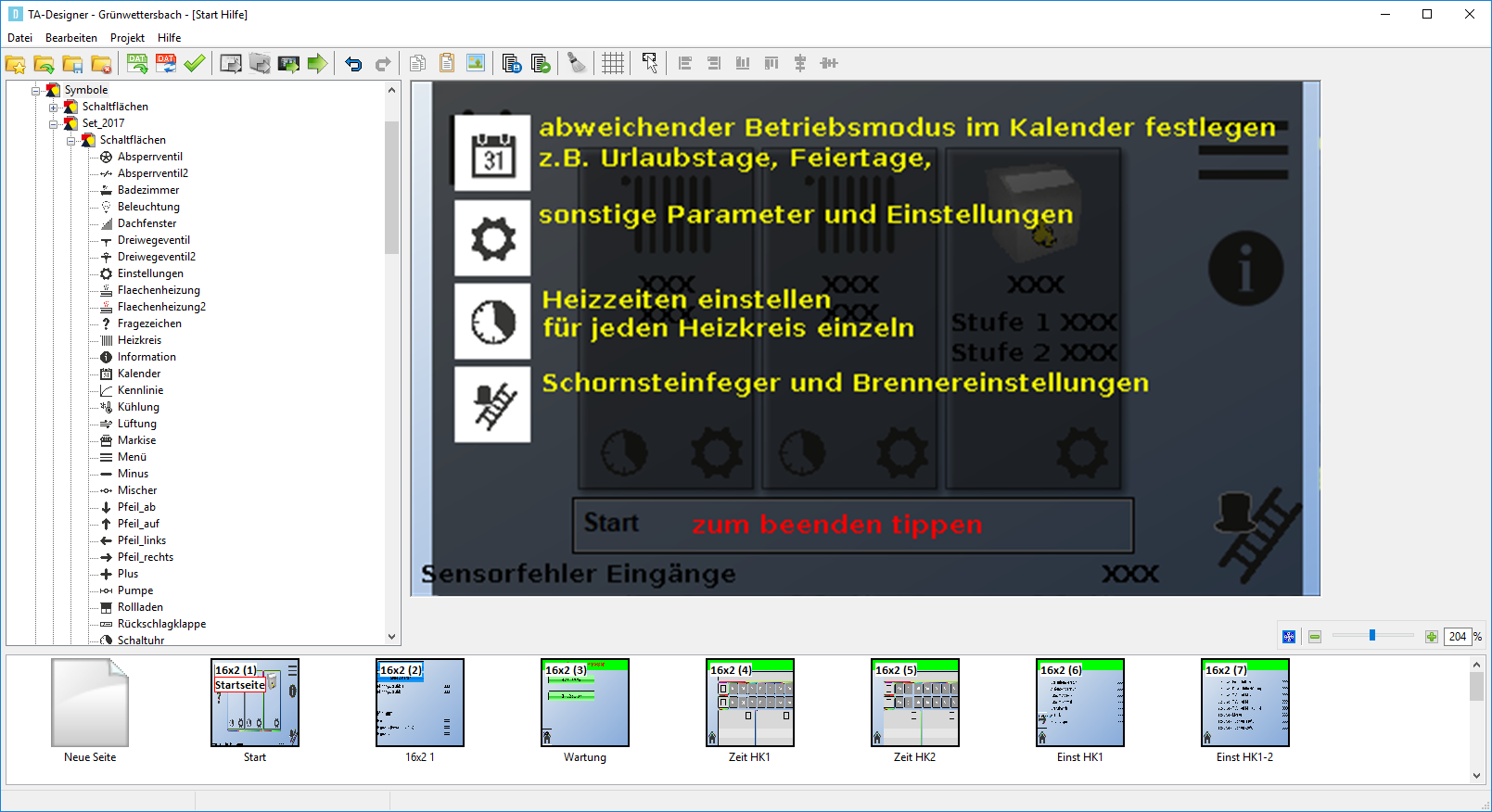Click the paste clipboard icon
The image size is (1492, 812).
447,64
